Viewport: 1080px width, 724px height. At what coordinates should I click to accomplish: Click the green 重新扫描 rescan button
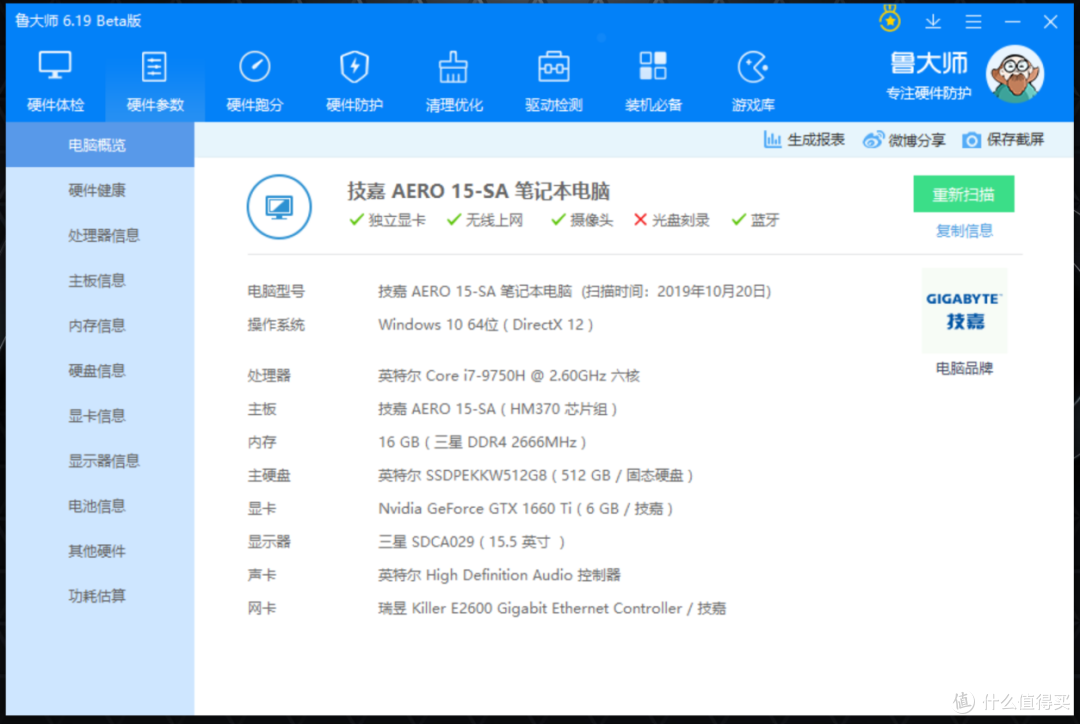click(x=964, y=194)
